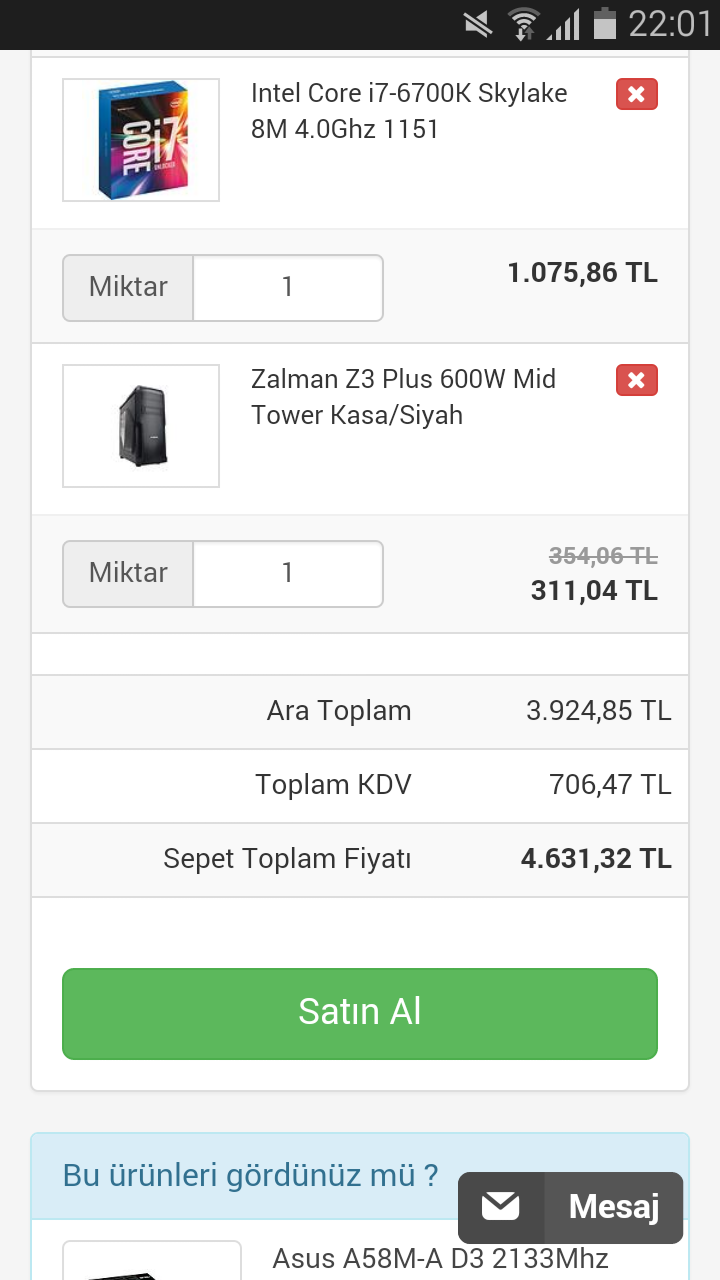
Task: Tap the clock showing 22:01
Action: tap(668, 24)
